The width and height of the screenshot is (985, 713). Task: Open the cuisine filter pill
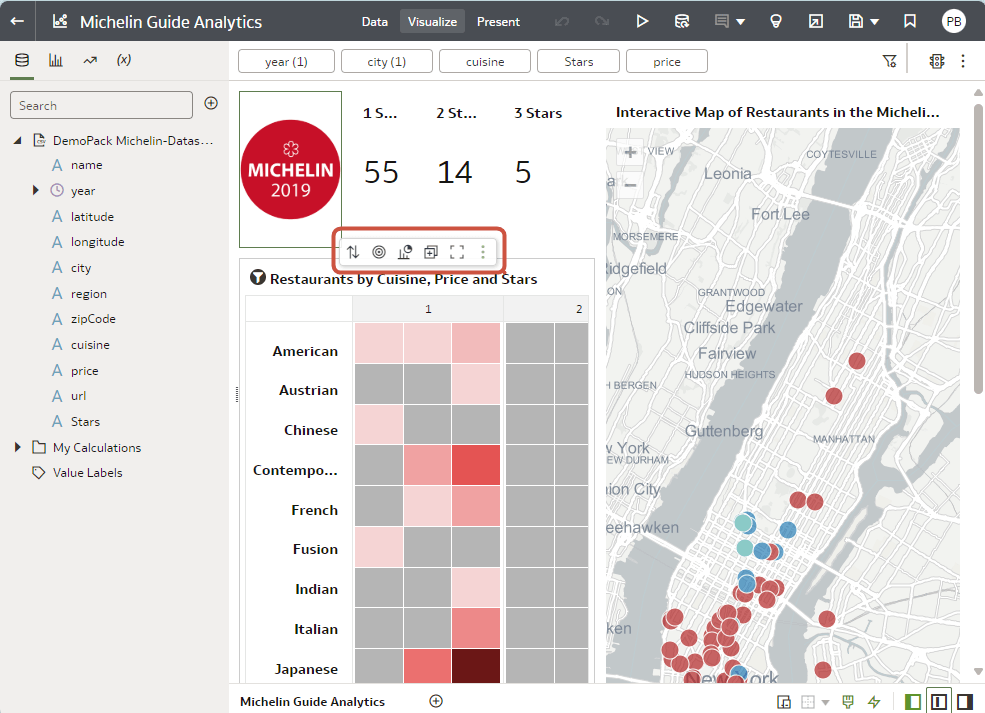click(485, 62)
